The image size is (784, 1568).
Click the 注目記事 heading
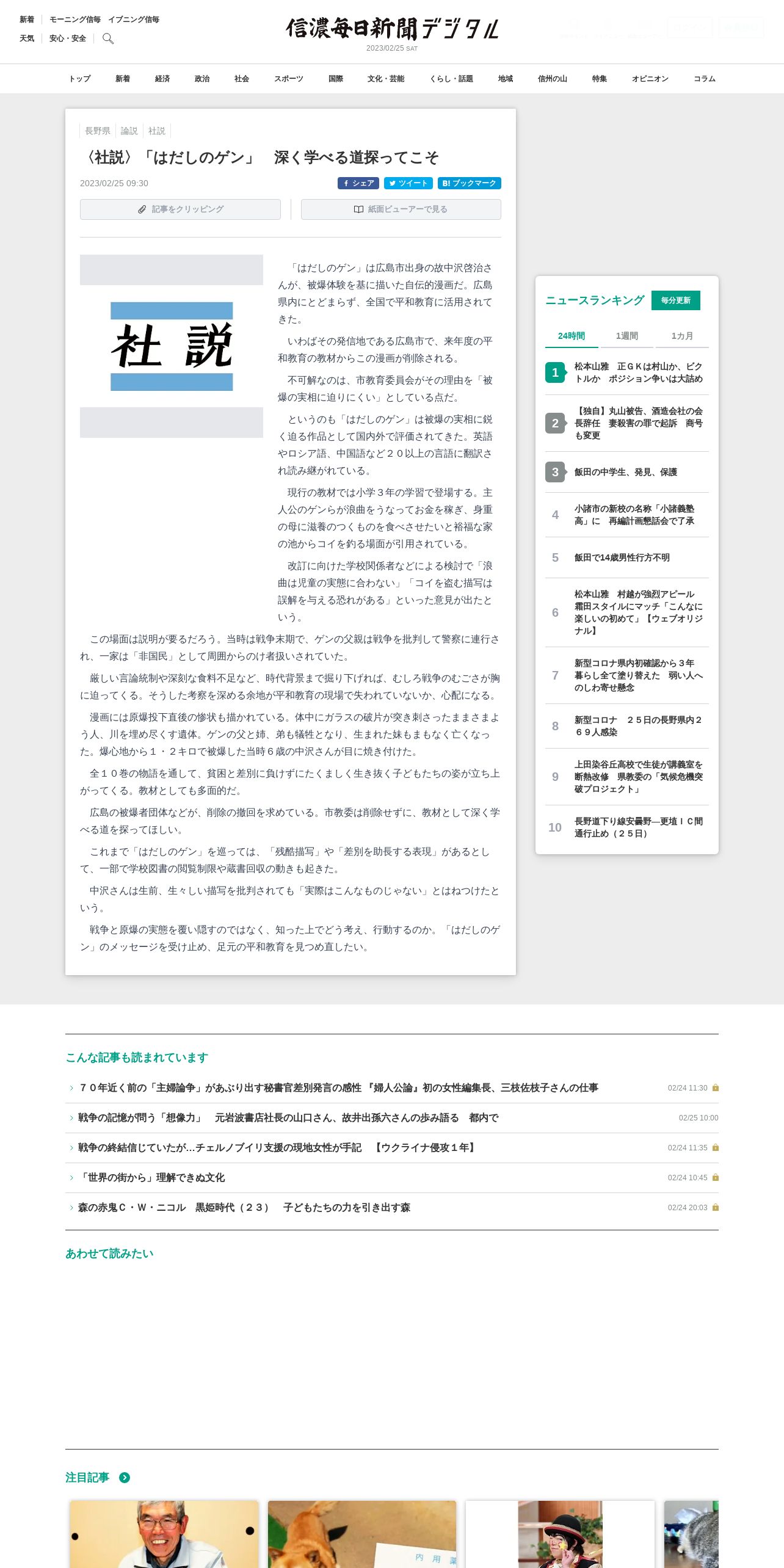click(x=87, y=1478)
